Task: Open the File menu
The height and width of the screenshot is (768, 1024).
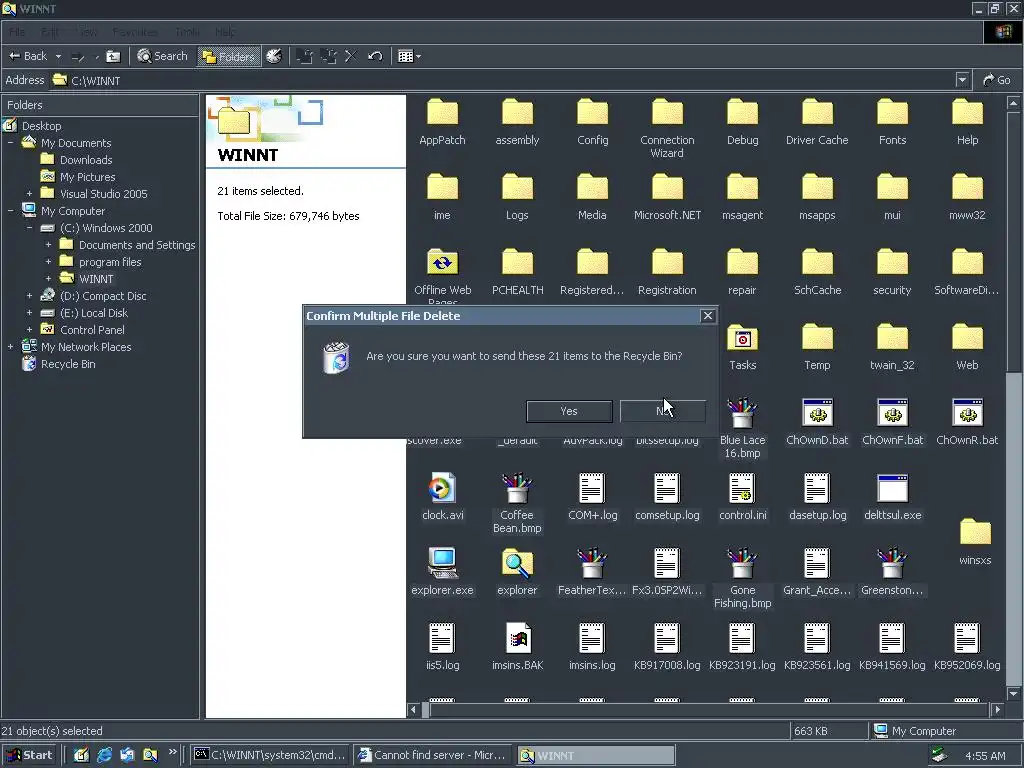Action: (x=17, y=32)
